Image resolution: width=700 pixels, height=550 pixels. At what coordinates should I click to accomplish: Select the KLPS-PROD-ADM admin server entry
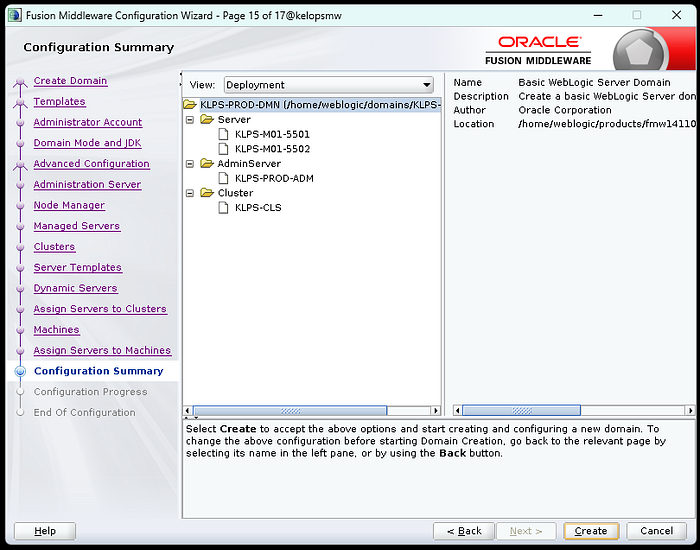tap(274, 178)
